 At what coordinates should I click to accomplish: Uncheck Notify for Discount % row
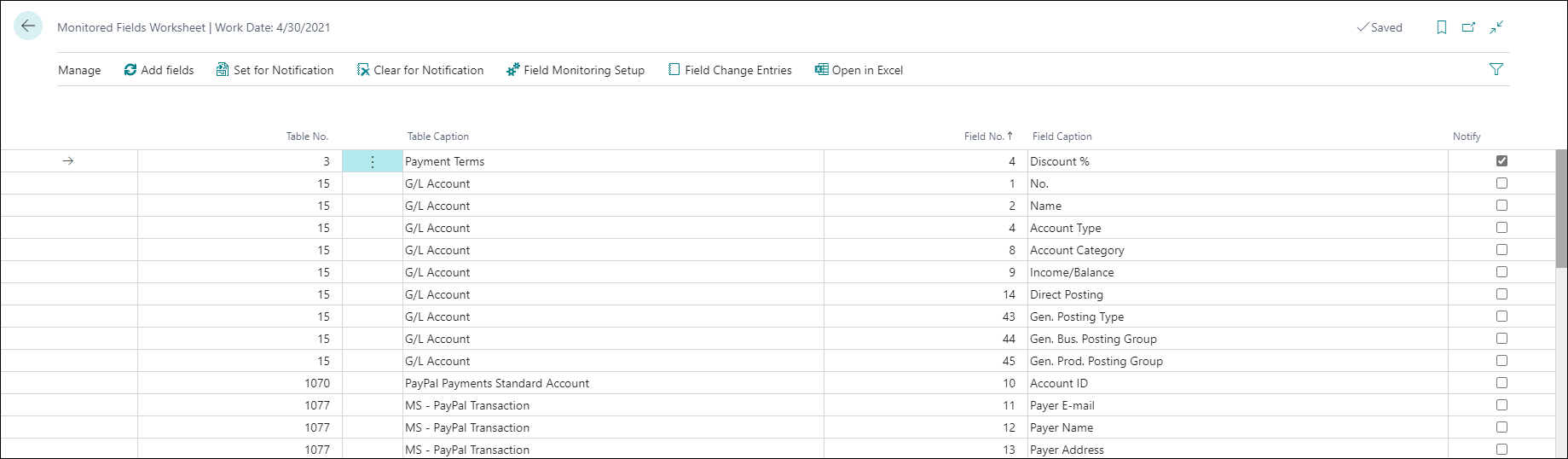pyautogui.click(x=1501, y=160)
